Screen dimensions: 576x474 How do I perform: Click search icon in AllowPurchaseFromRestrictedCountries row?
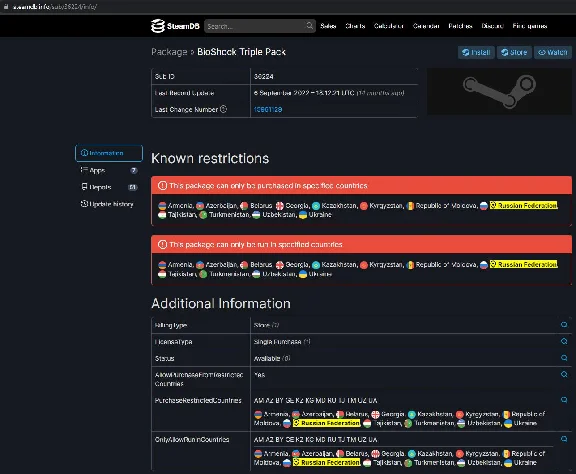pyautogui.click(x=564, y=374)
